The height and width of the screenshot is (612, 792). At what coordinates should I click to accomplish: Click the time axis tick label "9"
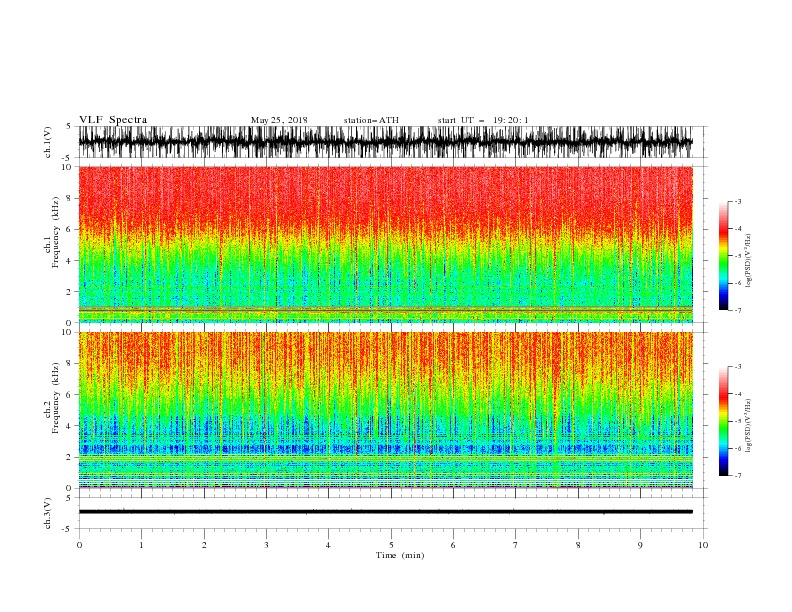pos(640,545)
